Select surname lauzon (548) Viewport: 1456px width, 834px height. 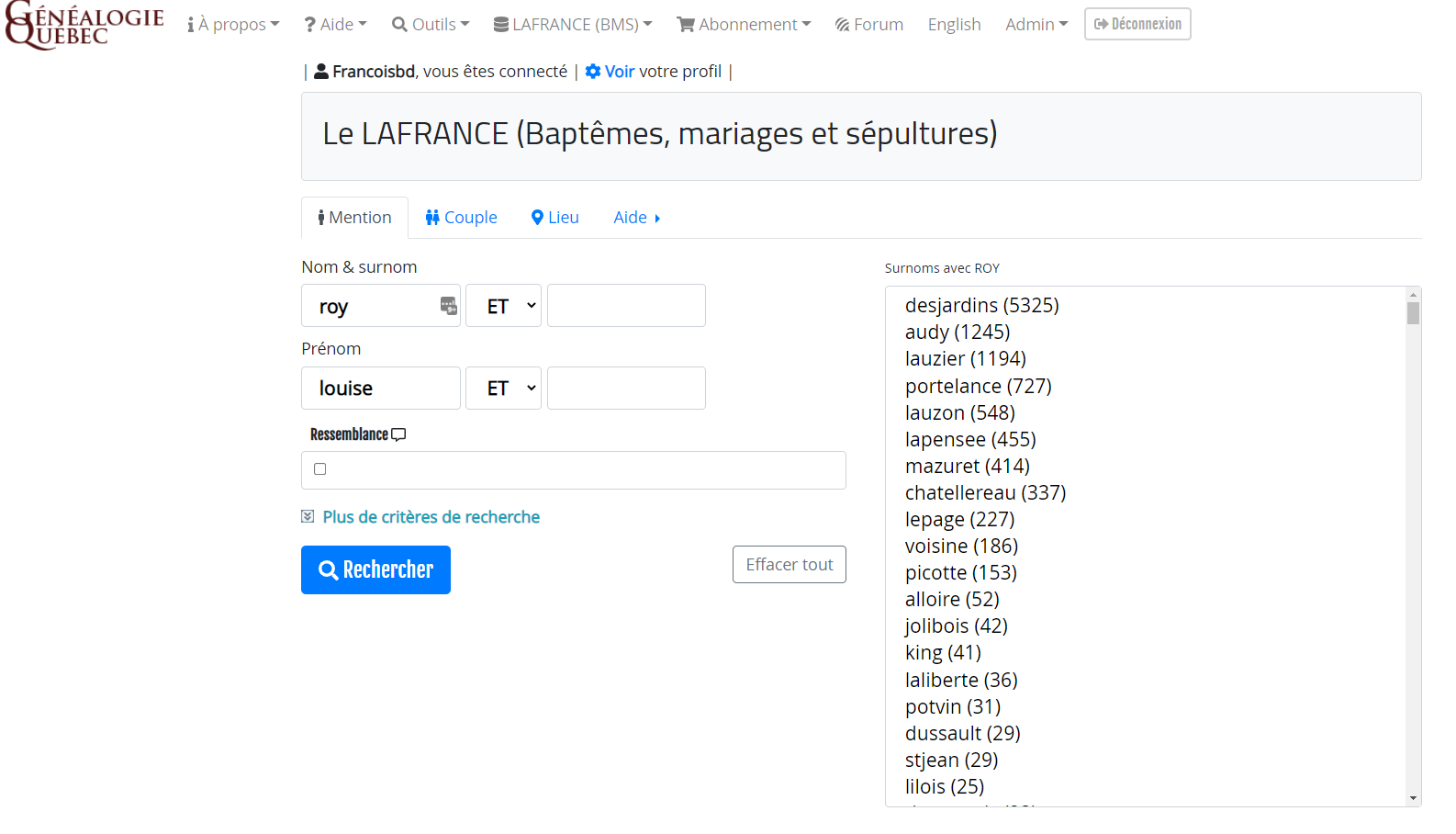pos(960,412)
